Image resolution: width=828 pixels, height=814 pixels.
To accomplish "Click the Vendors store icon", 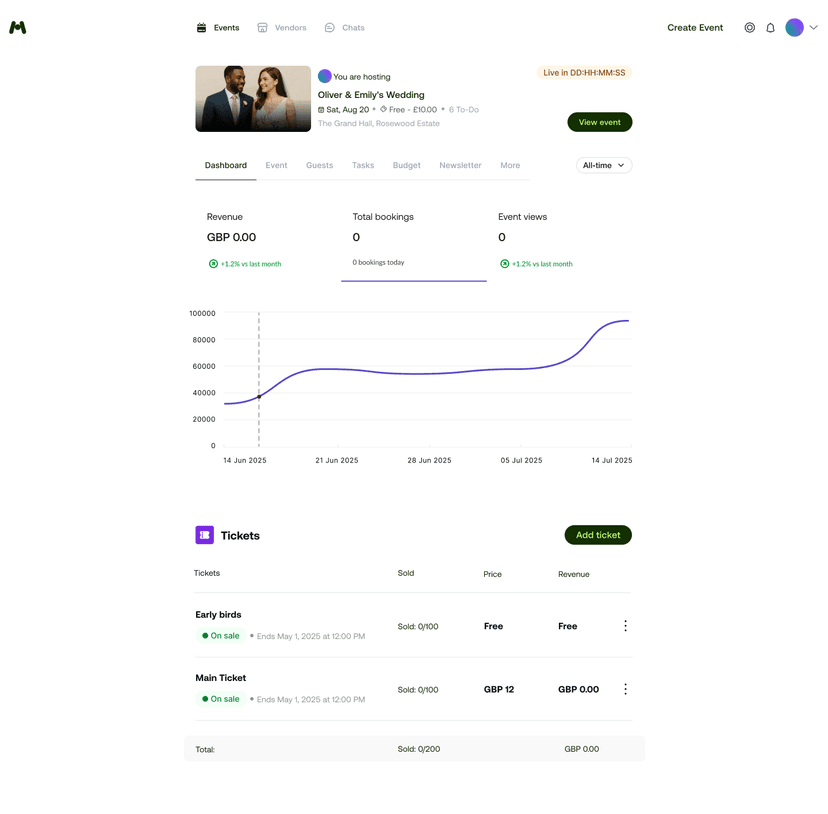I will (262, 28).
